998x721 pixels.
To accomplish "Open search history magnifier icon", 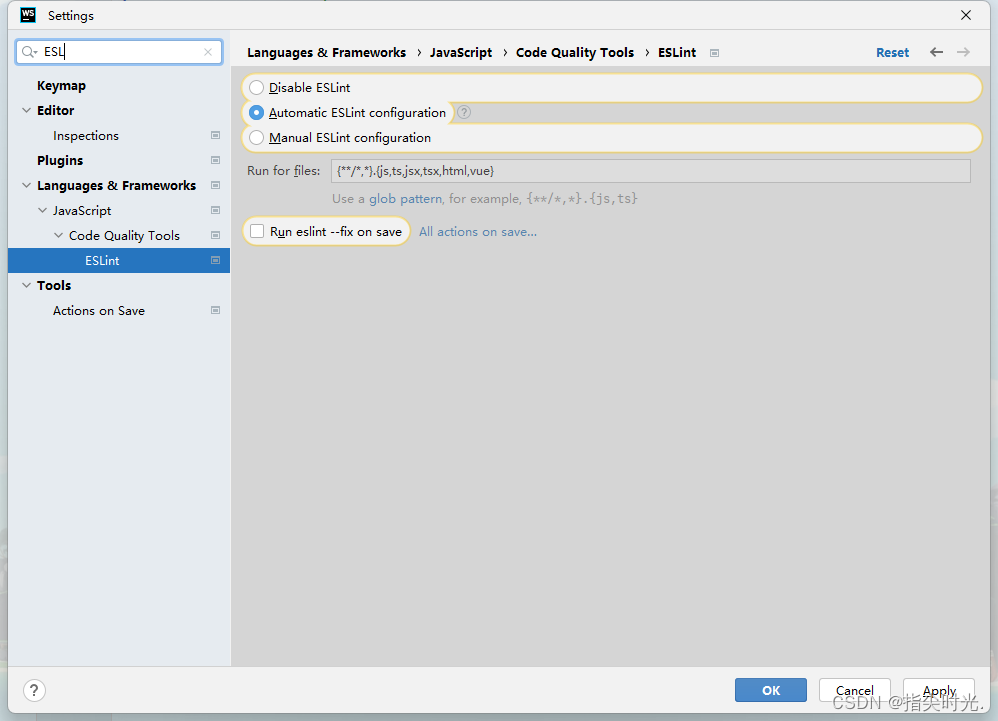I will pos(29,52).
